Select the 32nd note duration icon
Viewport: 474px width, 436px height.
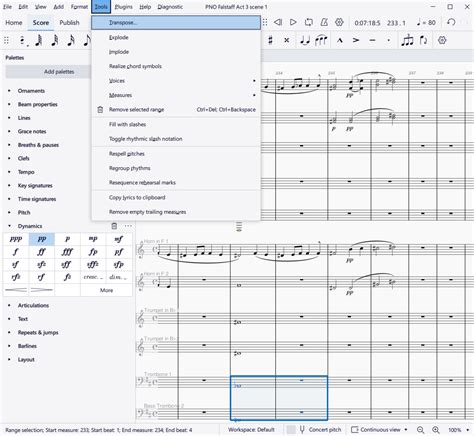point(55,40)
